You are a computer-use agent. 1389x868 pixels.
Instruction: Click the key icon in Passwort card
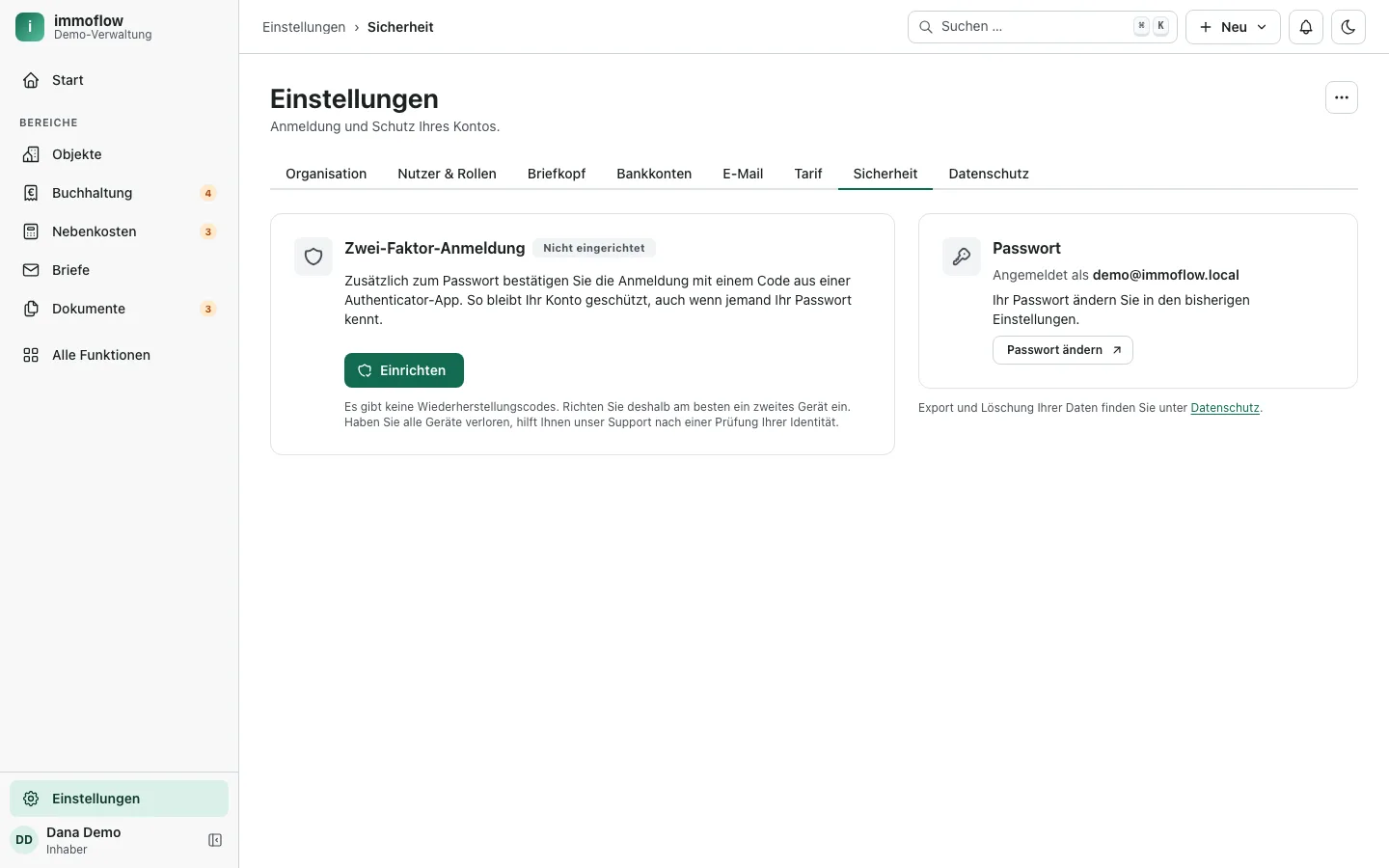(x=962, y=257)
